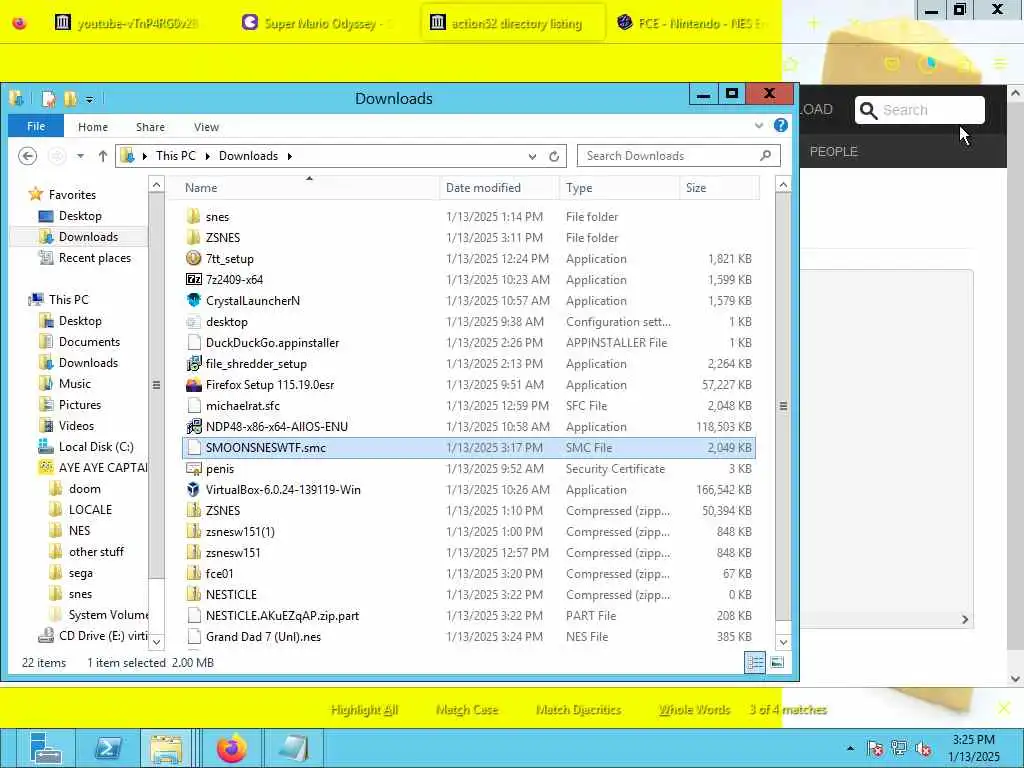Screen dimensions: 1024x768
Task: Expand the ribbon chevron
Action: coord(759,125)
